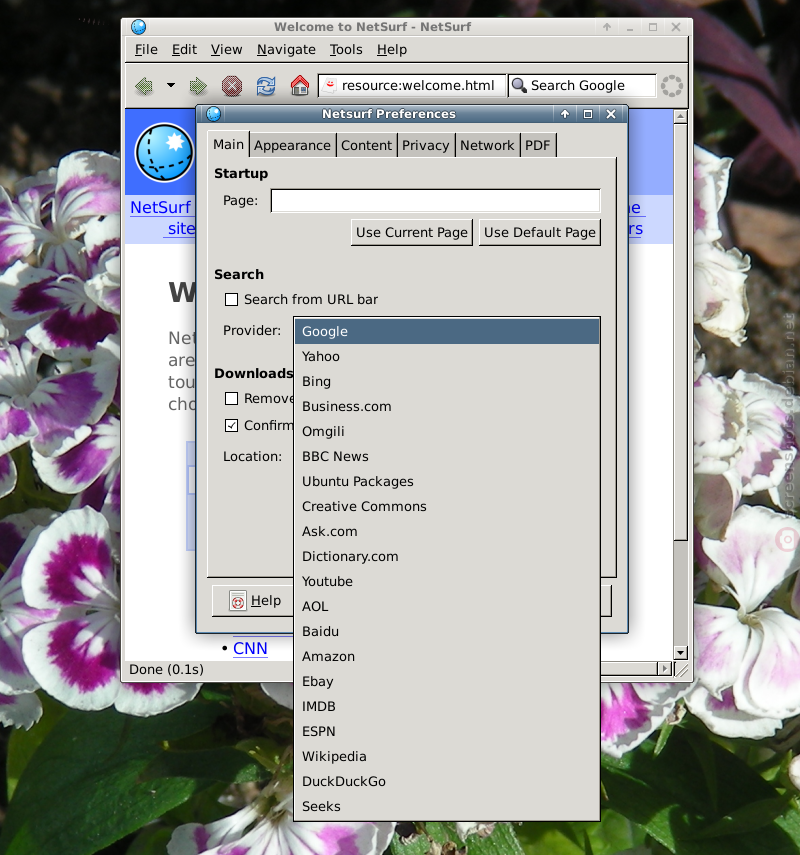
Task: Click the NetSurf globe logo on page
Action: 164,153
